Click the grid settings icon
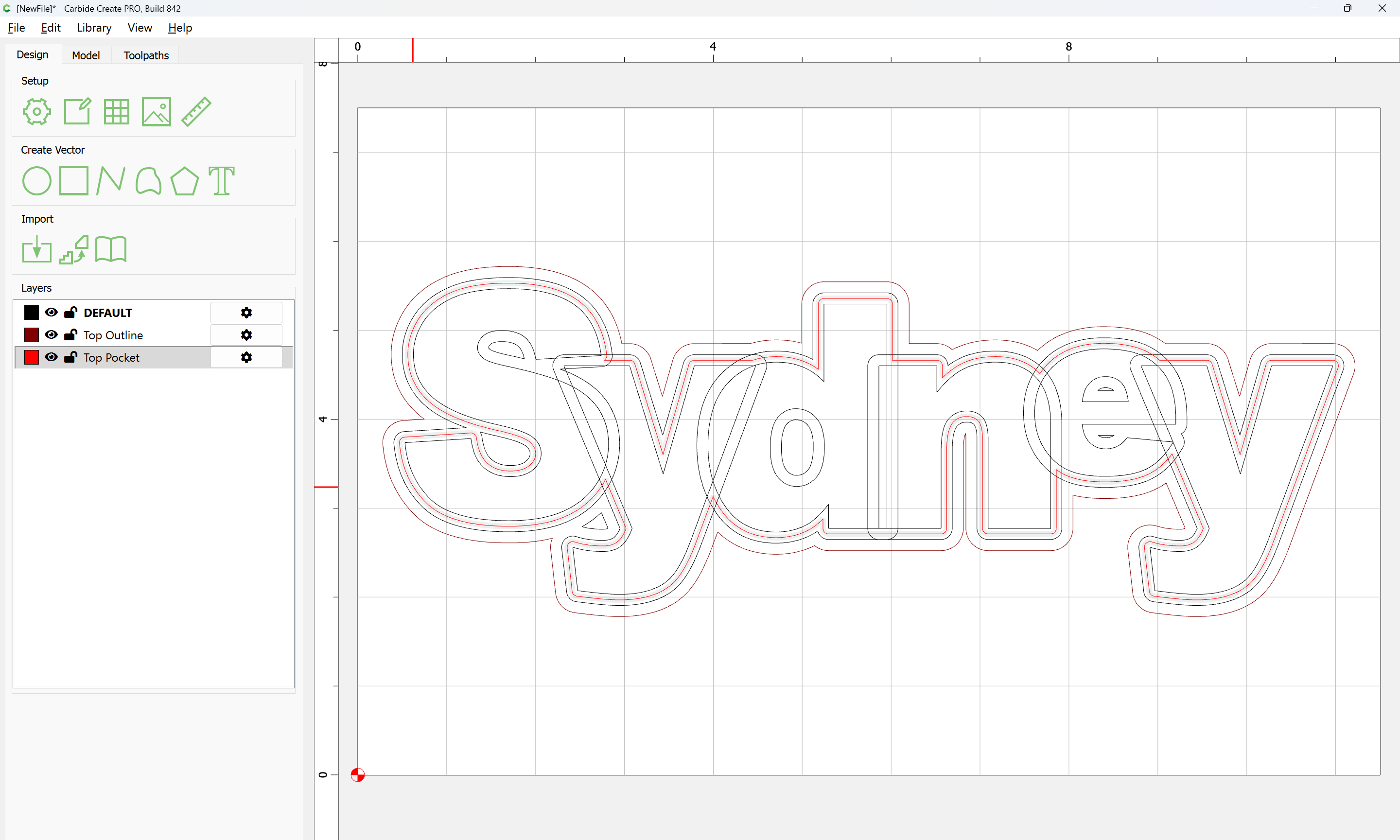Screen dimensions: 1400x840 pyautogui.click(x=117, y=111)
